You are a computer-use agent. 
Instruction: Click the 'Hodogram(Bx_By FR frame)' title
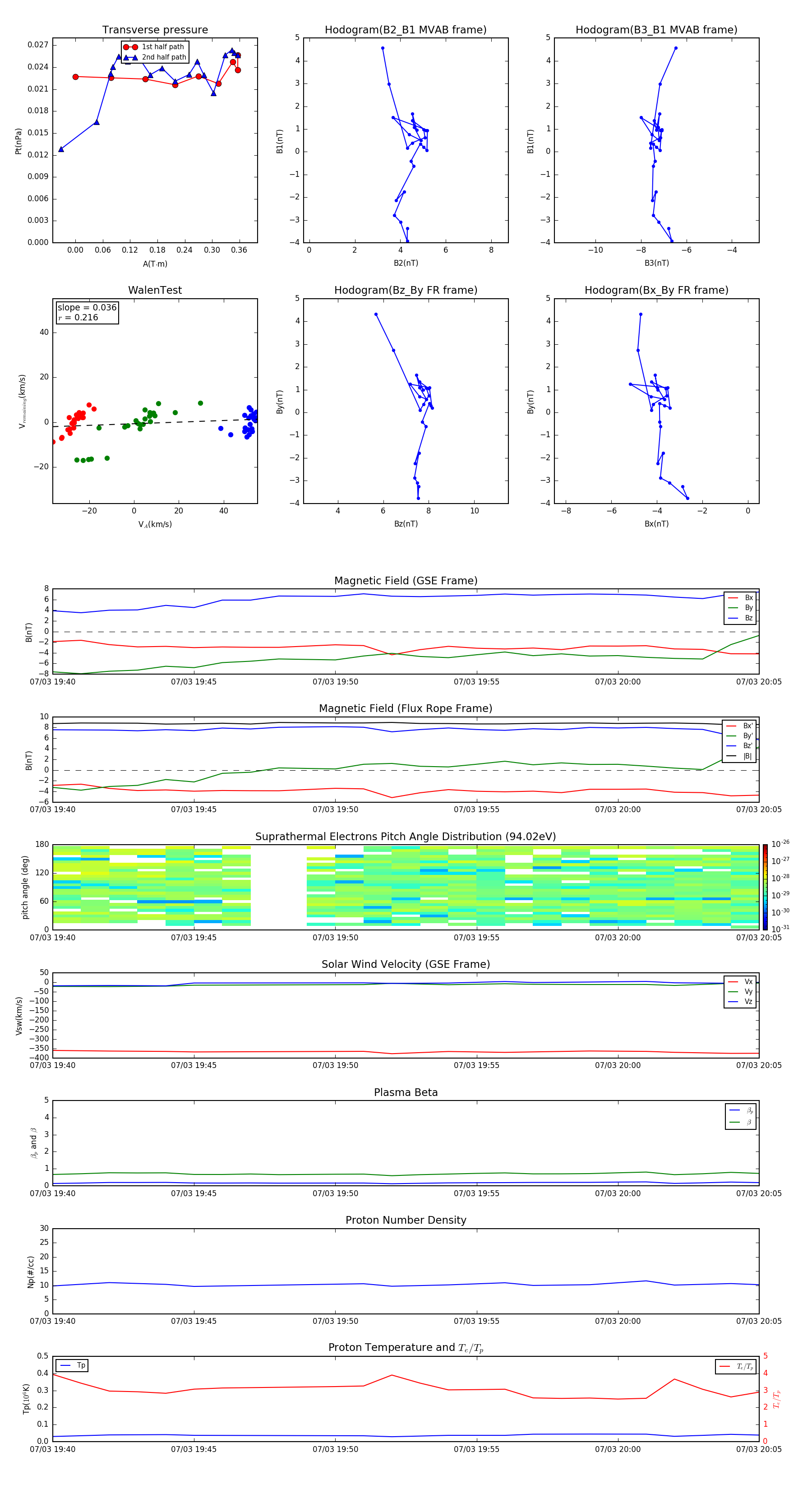[656, 290]
